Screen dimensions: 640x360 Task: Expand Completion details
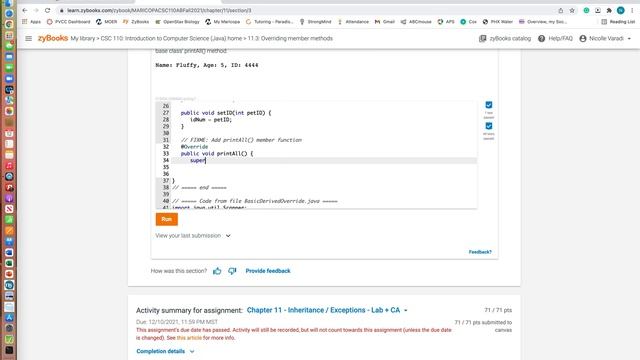pyautogui.click(x=165, y=351)
